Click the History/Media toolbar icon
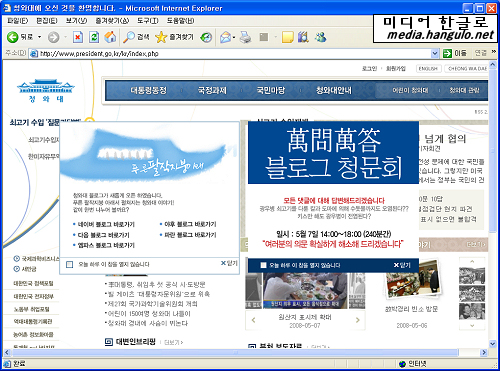 (206, 37)
